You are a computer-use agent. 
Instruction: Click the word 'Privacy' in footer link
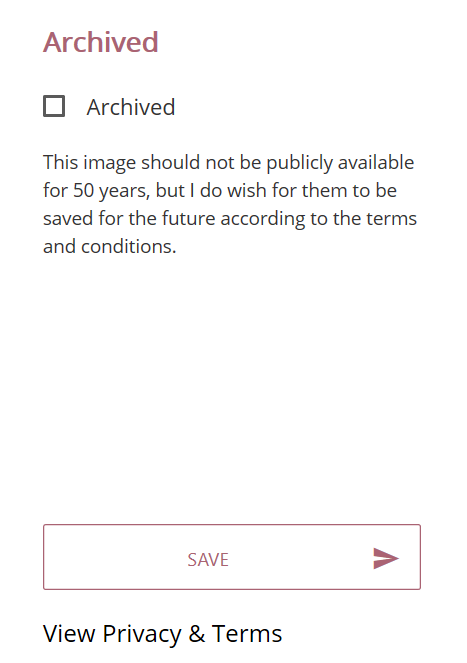point(142,634)
